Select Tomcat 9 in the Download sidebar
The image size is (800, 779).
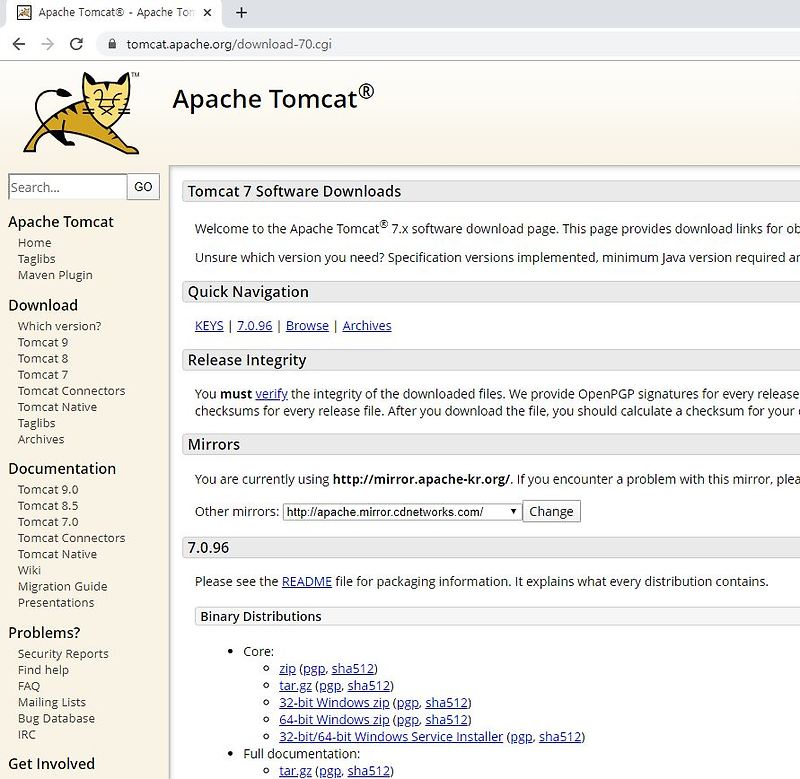coord(42,342)
